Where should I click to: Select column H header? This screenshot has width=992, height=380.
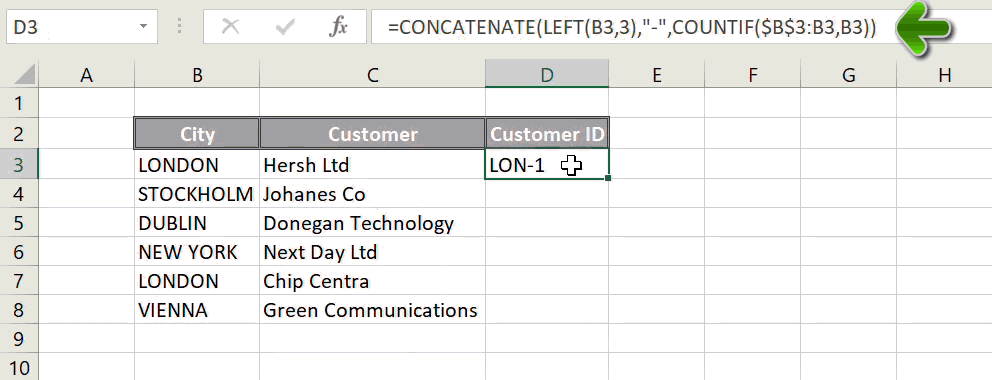[945, 76]
